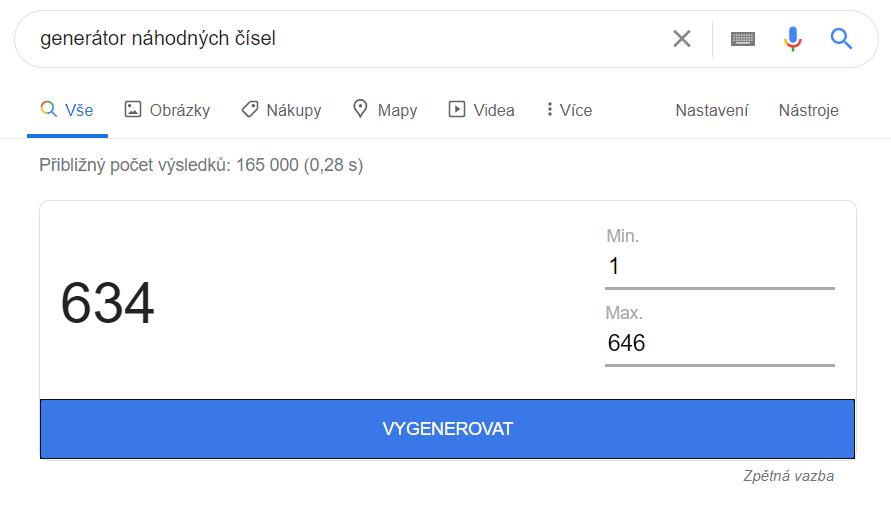This screenshot has height=525, width=891.
Task: Switch to the Obrázky tab
Action: pos(179,110)
